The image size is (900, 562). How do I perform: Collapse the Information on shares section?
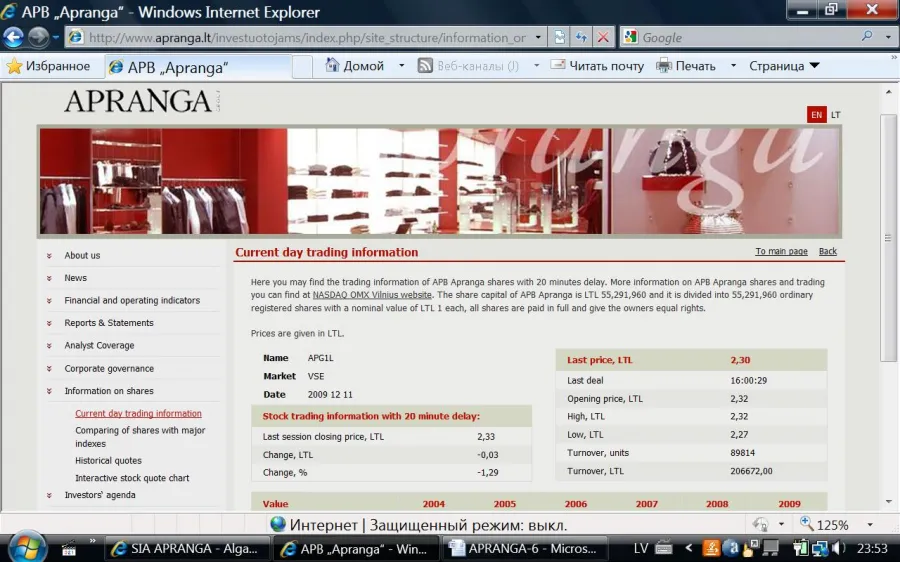[109, 391]
